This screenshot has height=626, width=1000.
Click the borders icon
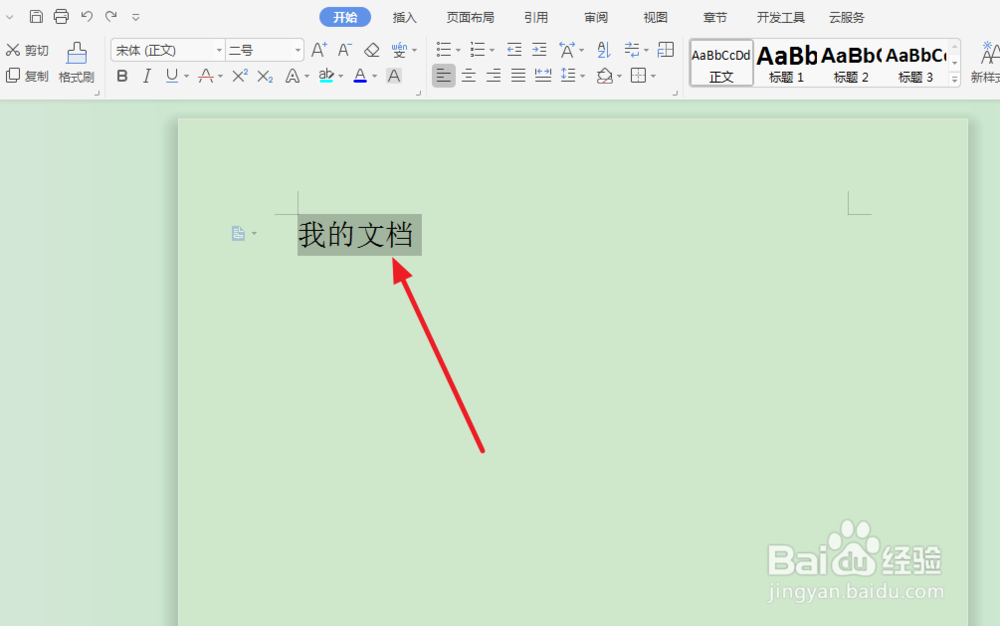point(638,76)
